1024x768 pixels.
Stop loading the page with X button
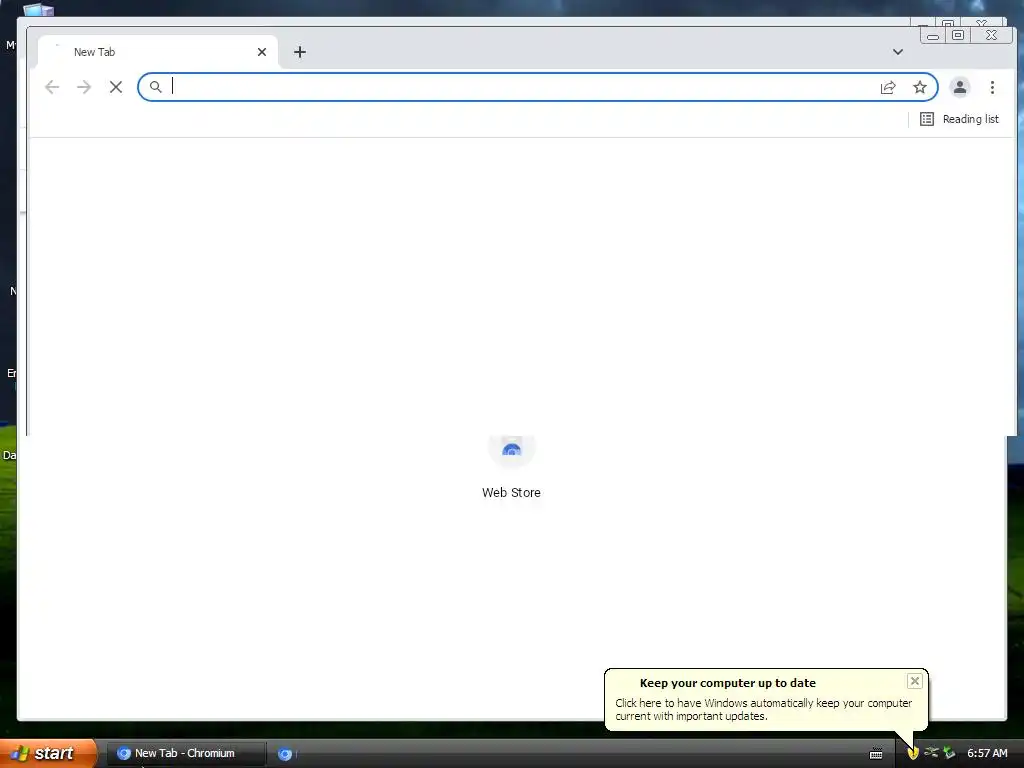(116, 87)
